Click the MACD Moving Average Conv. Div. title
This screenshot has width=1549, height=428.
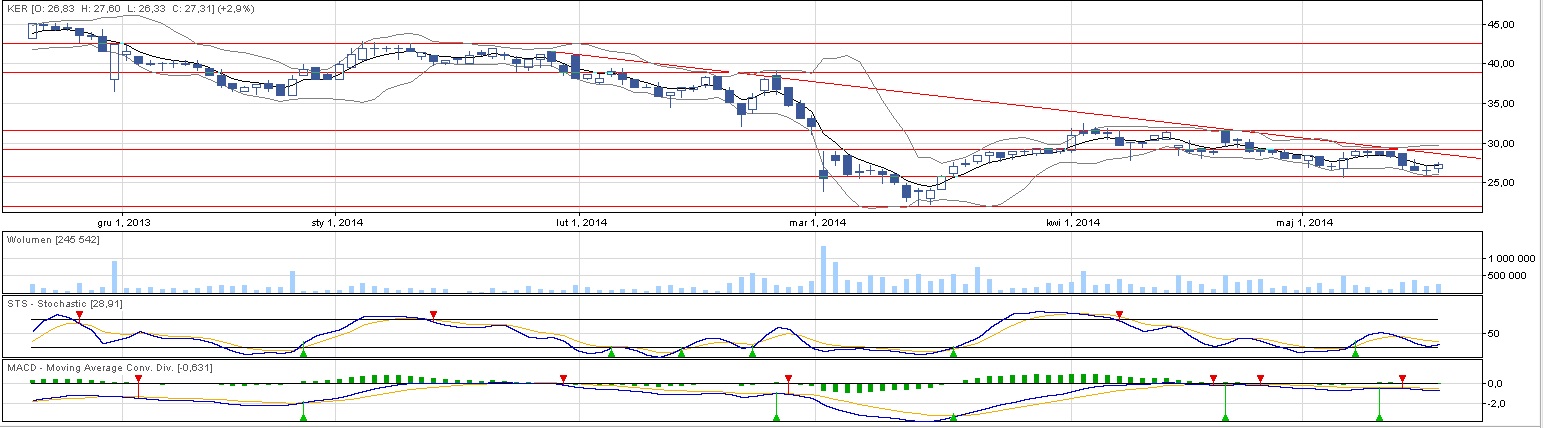(110, 368)
